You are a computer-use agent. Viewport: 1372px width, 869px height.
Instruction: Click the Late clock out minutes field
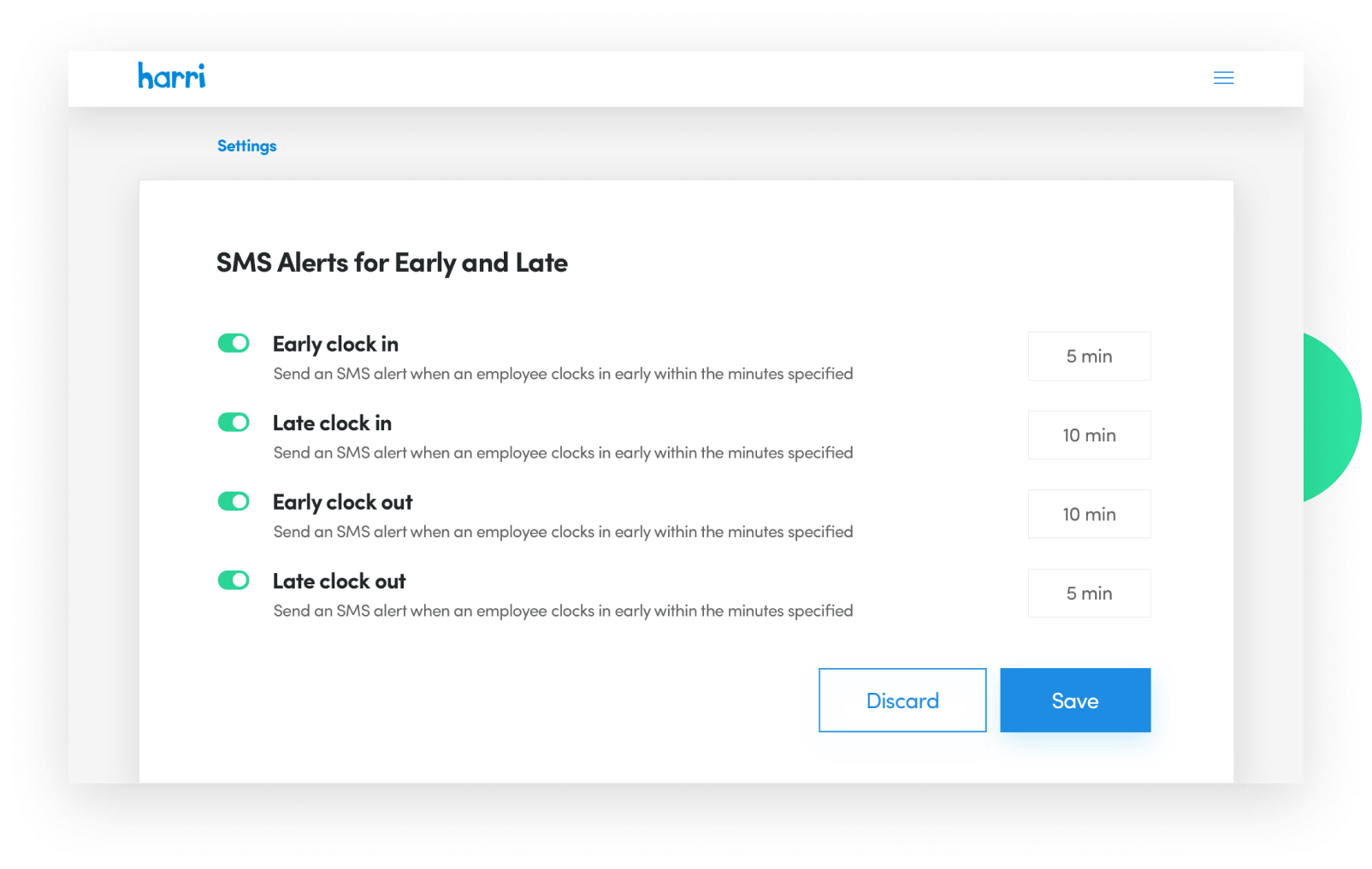click(x=1089, y=594)
